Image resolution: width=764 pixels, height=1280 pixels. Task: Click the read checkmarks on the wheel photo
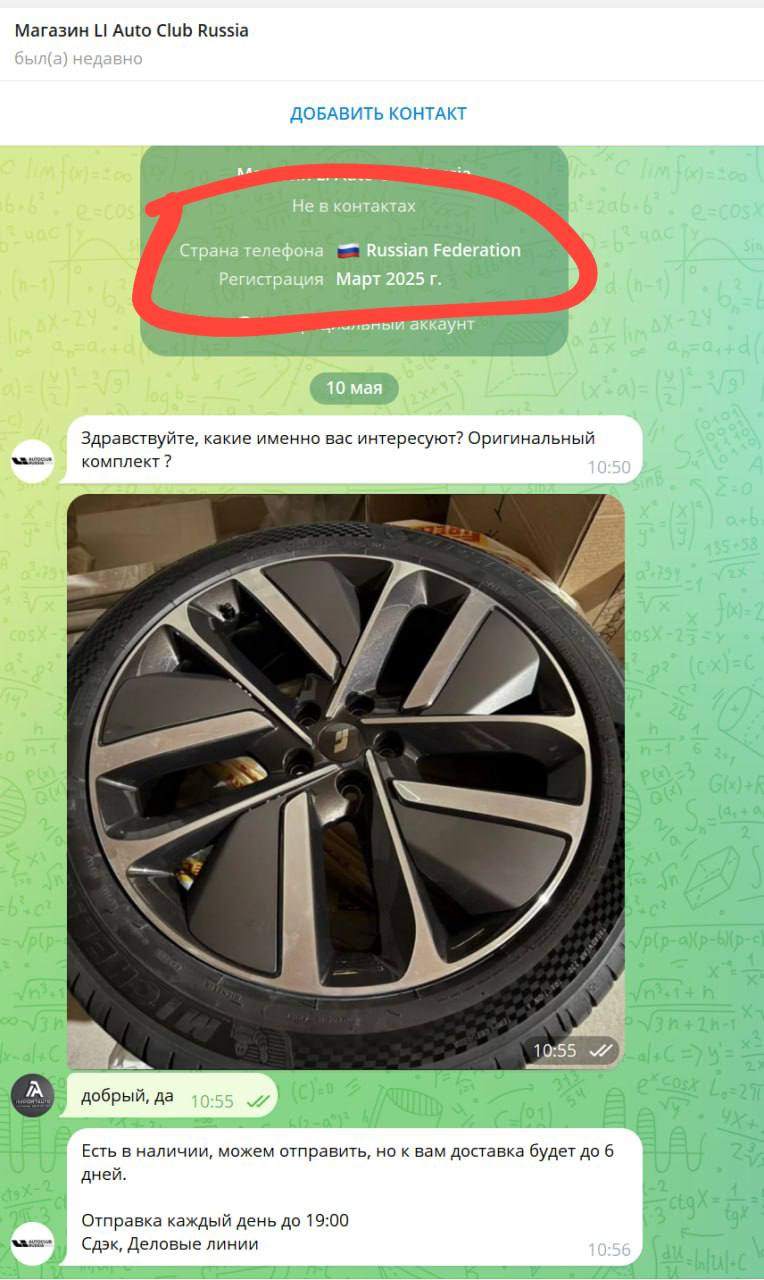coord(600,1050)
